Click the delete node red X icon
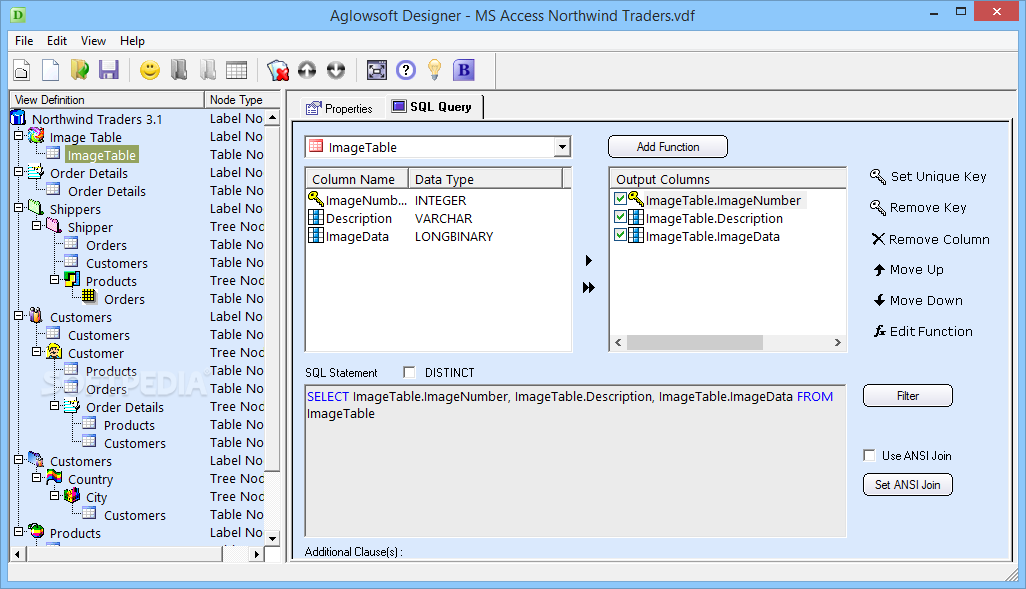Screen dimensions: 1026x589 pos(278,70)
